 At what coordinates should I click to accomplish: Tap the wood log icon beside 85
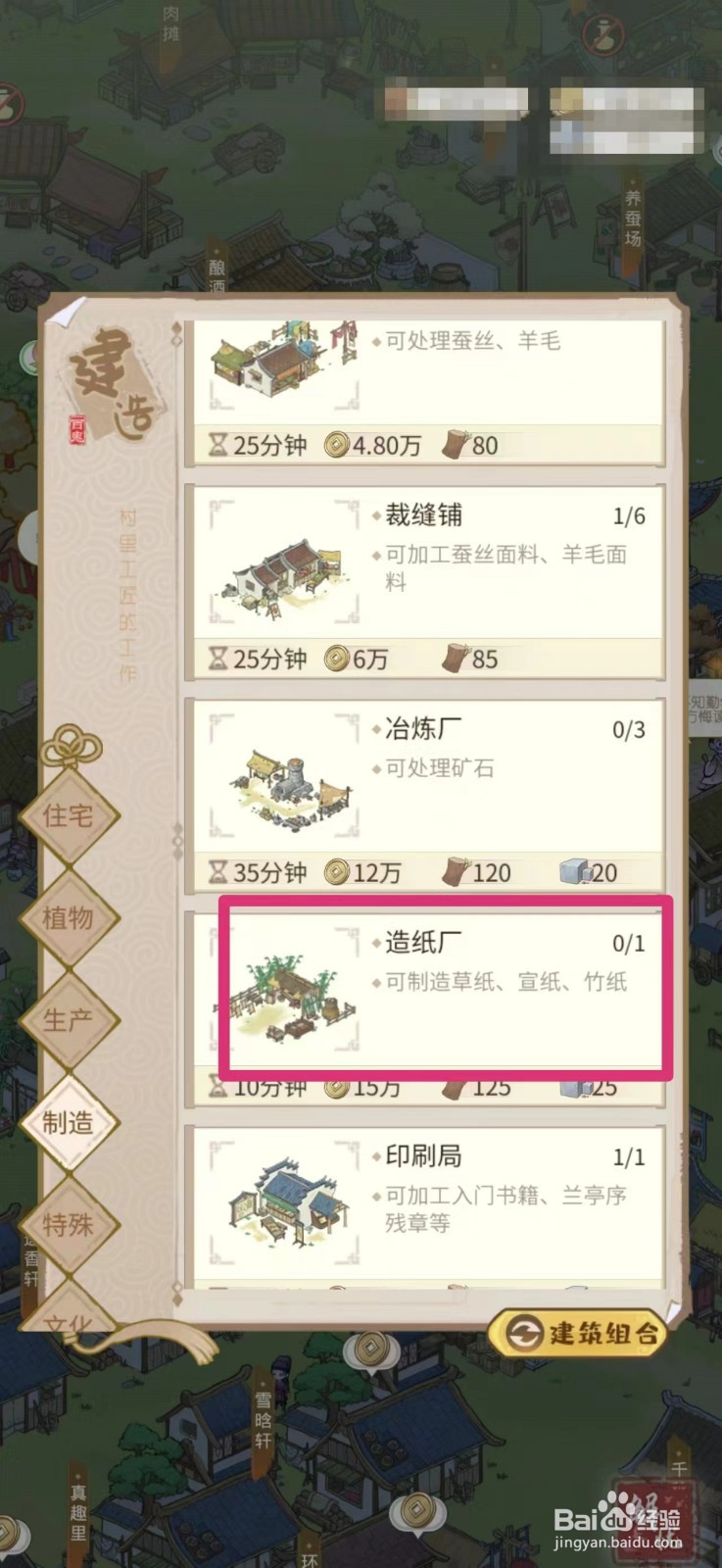[455, 659]
